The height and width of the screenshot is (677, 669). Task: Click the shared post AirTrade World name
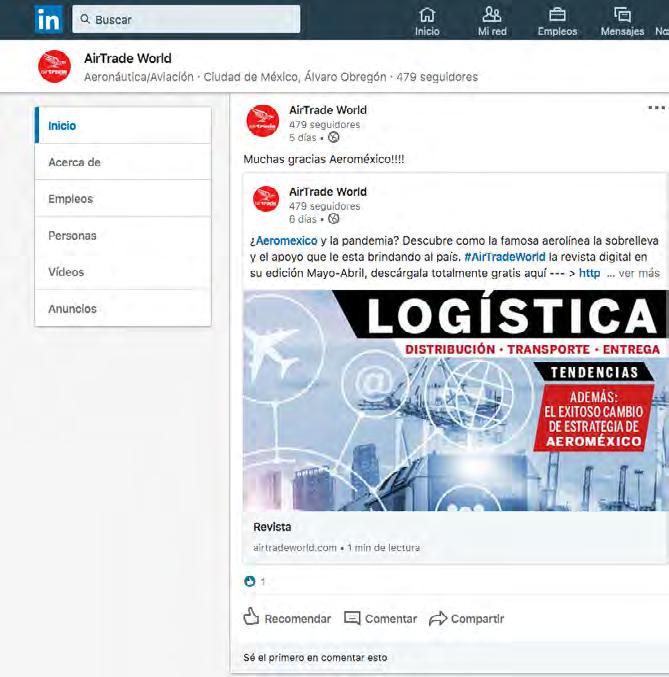328,191
